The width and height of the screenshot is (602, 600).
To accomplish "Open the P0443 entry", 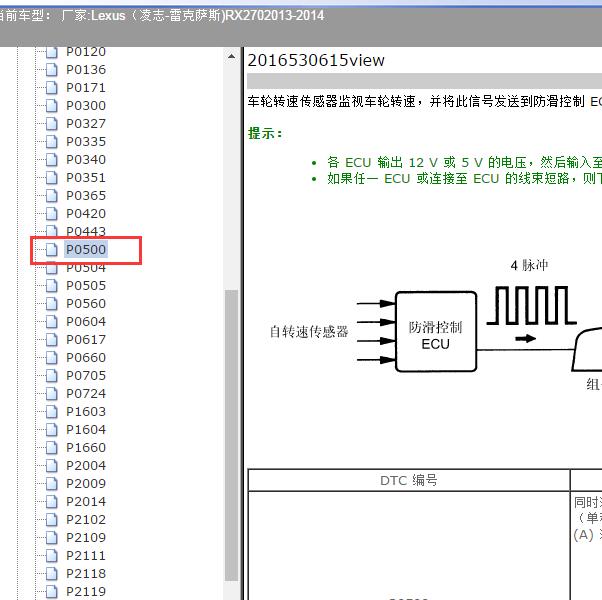I will (x=86, y=231).
